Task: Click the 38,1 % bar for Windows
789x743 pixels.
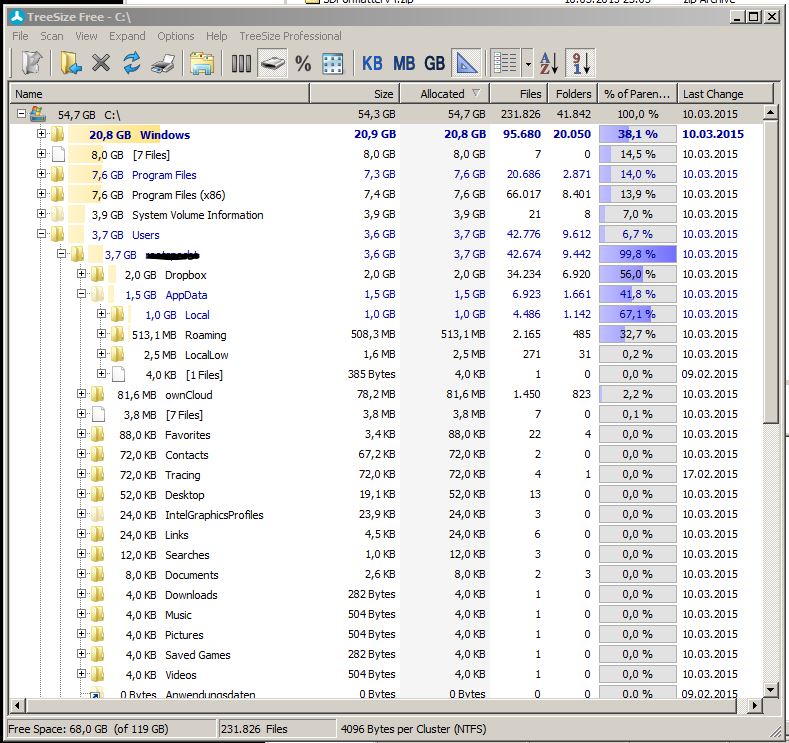Action: click(x=638, y=134)
